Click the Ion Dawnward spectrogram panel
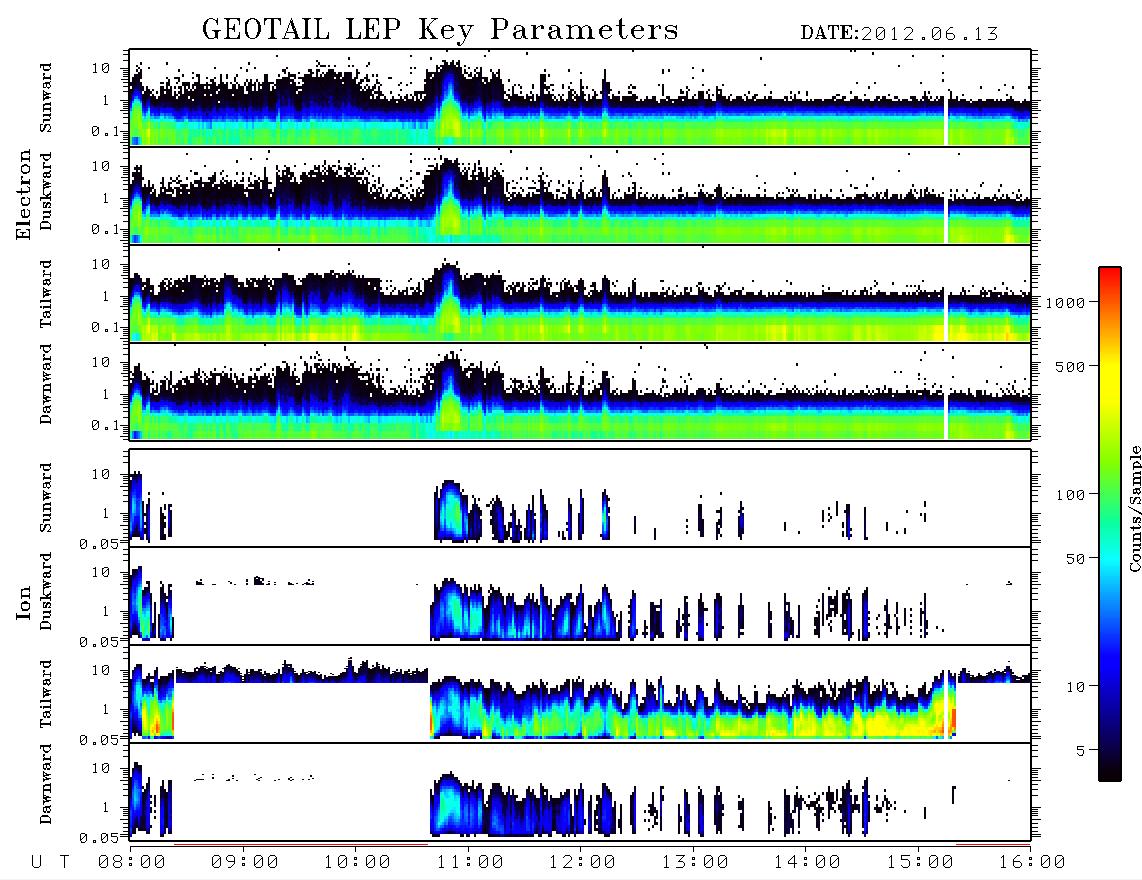 pos(580,792)
